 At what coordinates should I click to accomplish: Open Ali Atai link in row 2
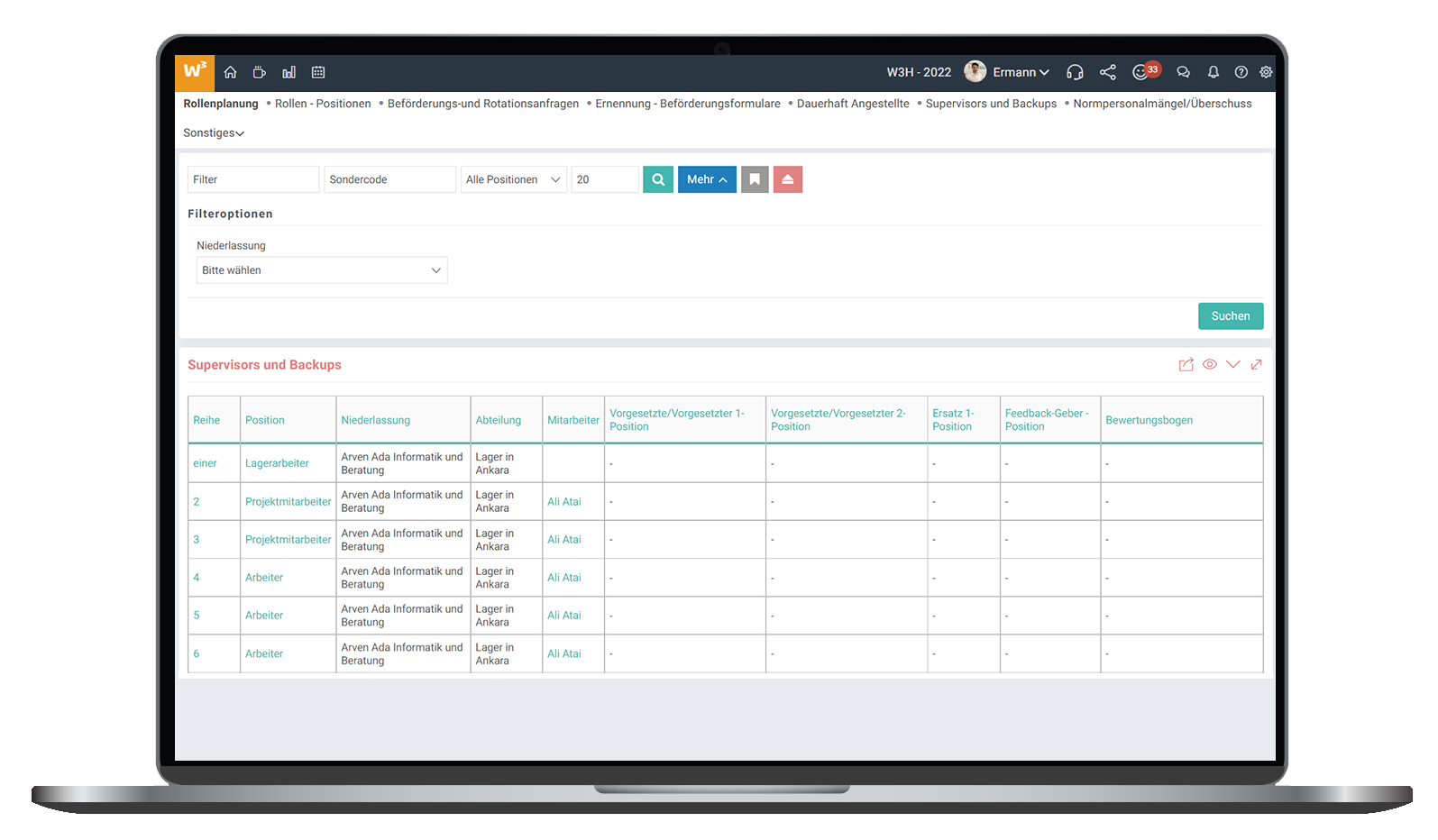pyautogui.click(x=564, y=502)
